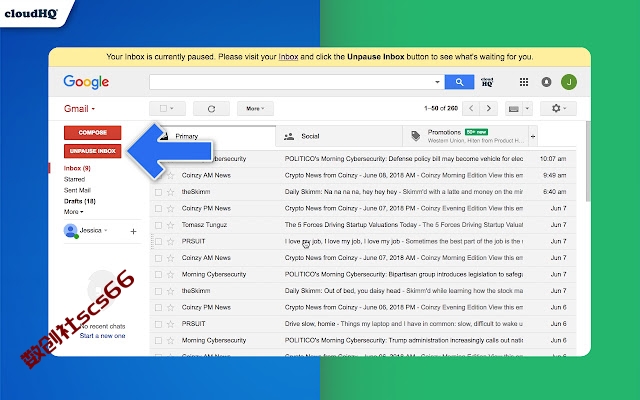The image size is (640, 400).
Task: Click the Google logo
Action: [86, 82]
